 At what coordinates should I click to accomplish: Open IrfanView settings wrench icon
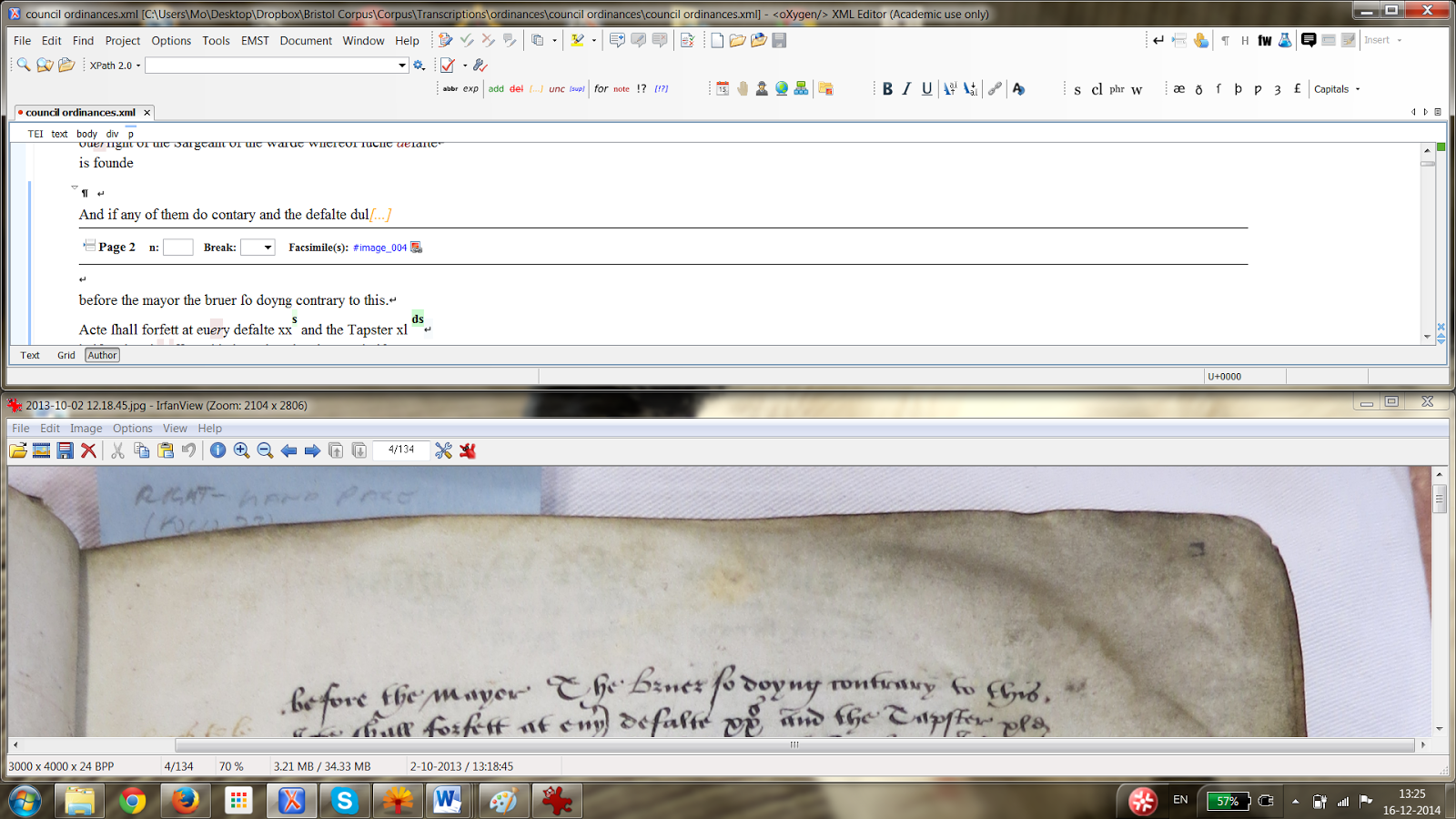point(443,450)
